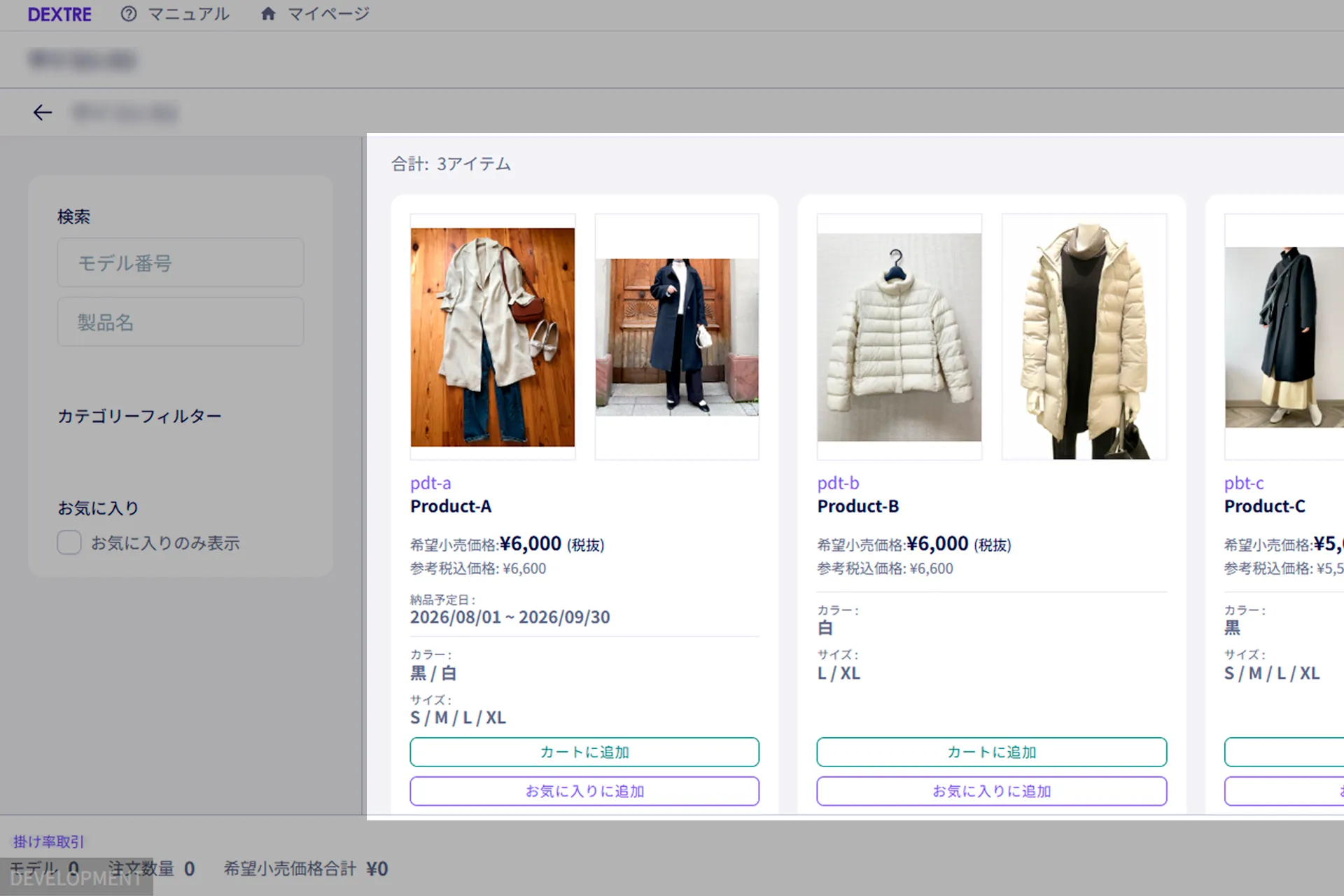Toggle お気に入りのみ表示 checkbox

coord(69,542)
